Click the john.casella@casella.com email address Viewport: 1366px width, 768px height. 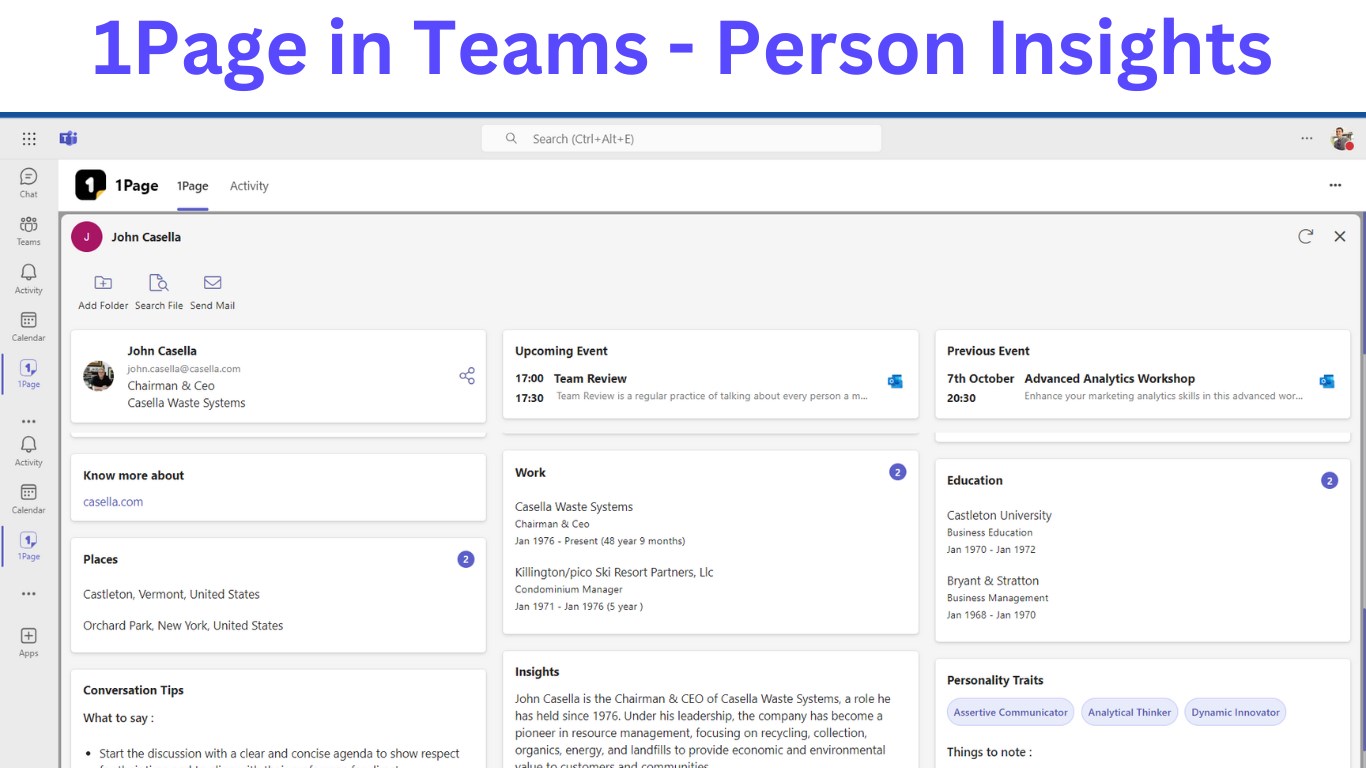(184, 368)
